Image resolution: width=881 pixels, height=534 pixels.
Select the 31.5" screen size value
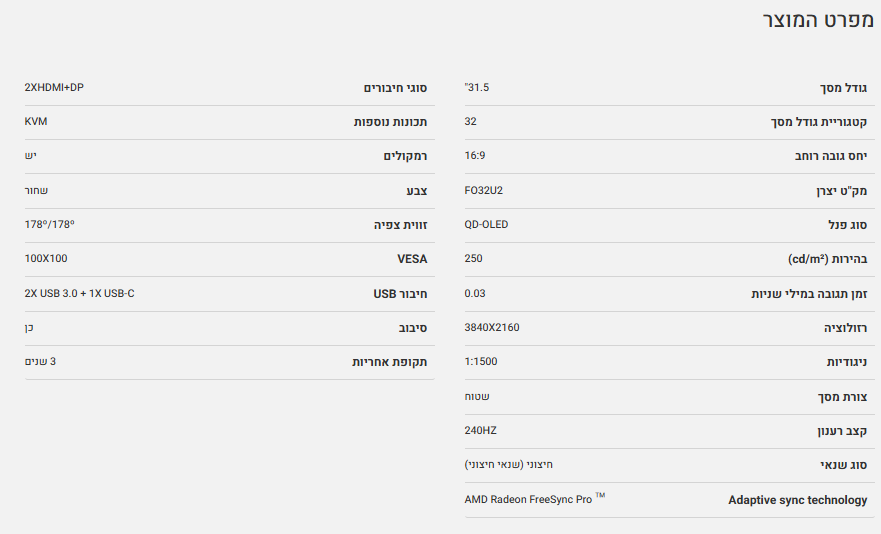[x=477, y=88]
